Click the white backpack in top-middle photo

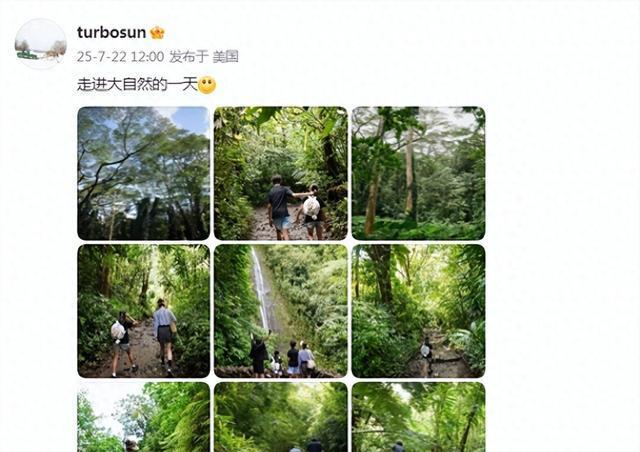point(311,207)
